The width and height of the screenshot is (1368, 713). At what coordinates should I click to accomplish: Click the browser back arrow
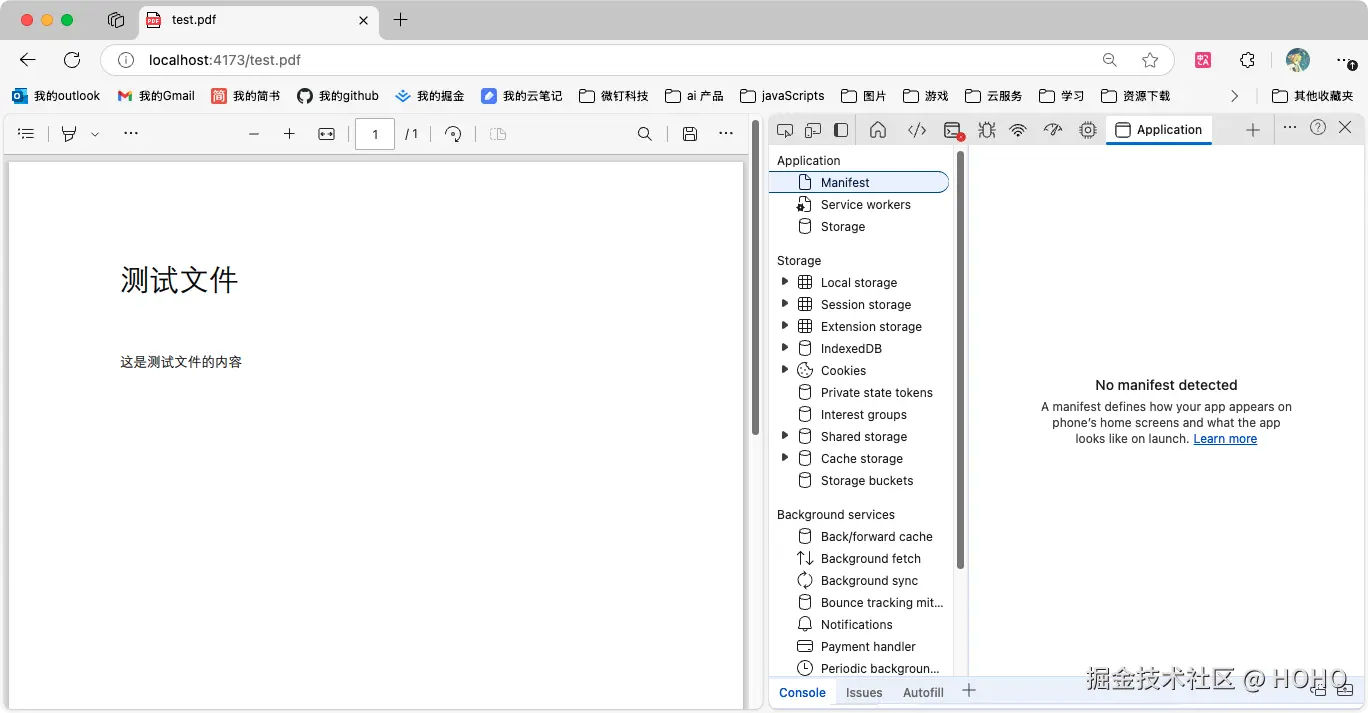pos(28,60)
